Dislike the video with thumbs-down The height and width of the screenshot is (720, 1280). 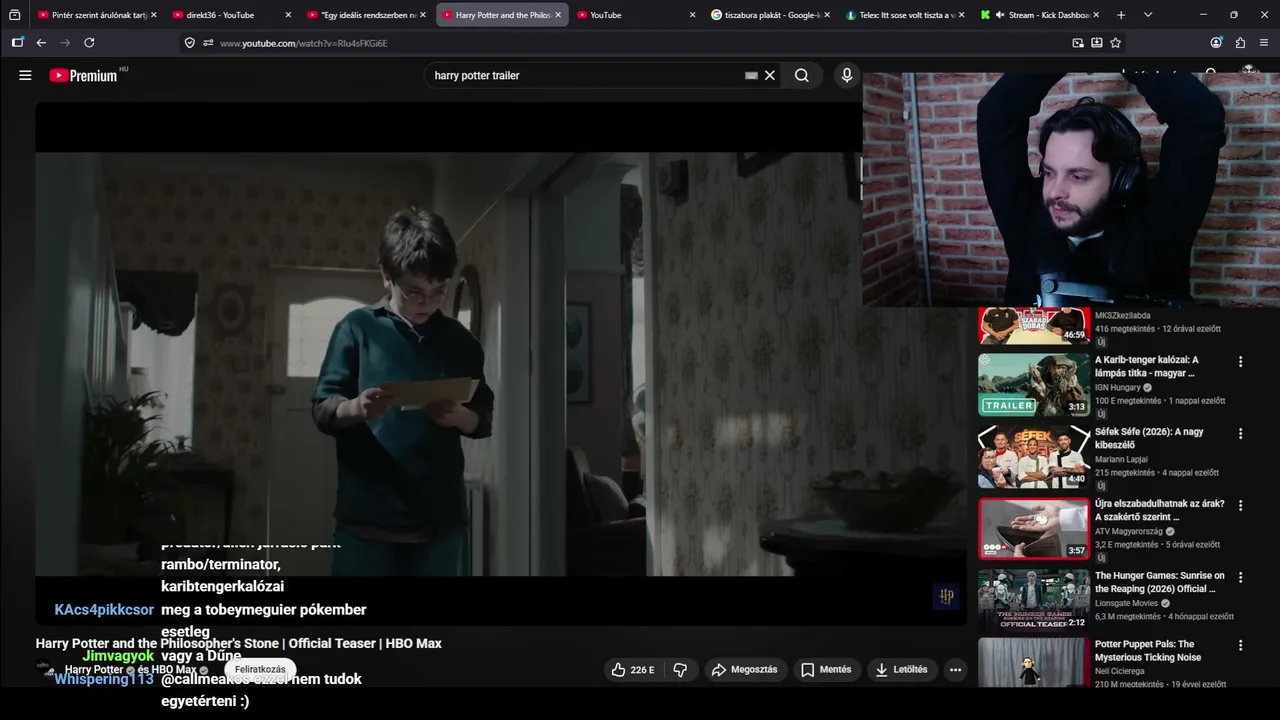[680, 670]
